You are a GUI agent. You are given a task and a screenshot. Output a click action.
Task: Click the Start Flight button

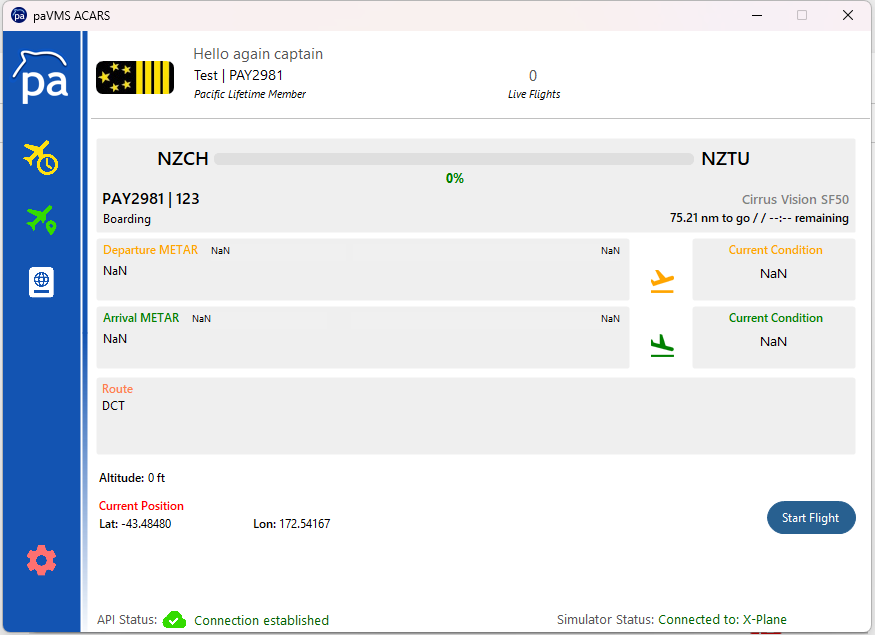(x=811, y=518)
